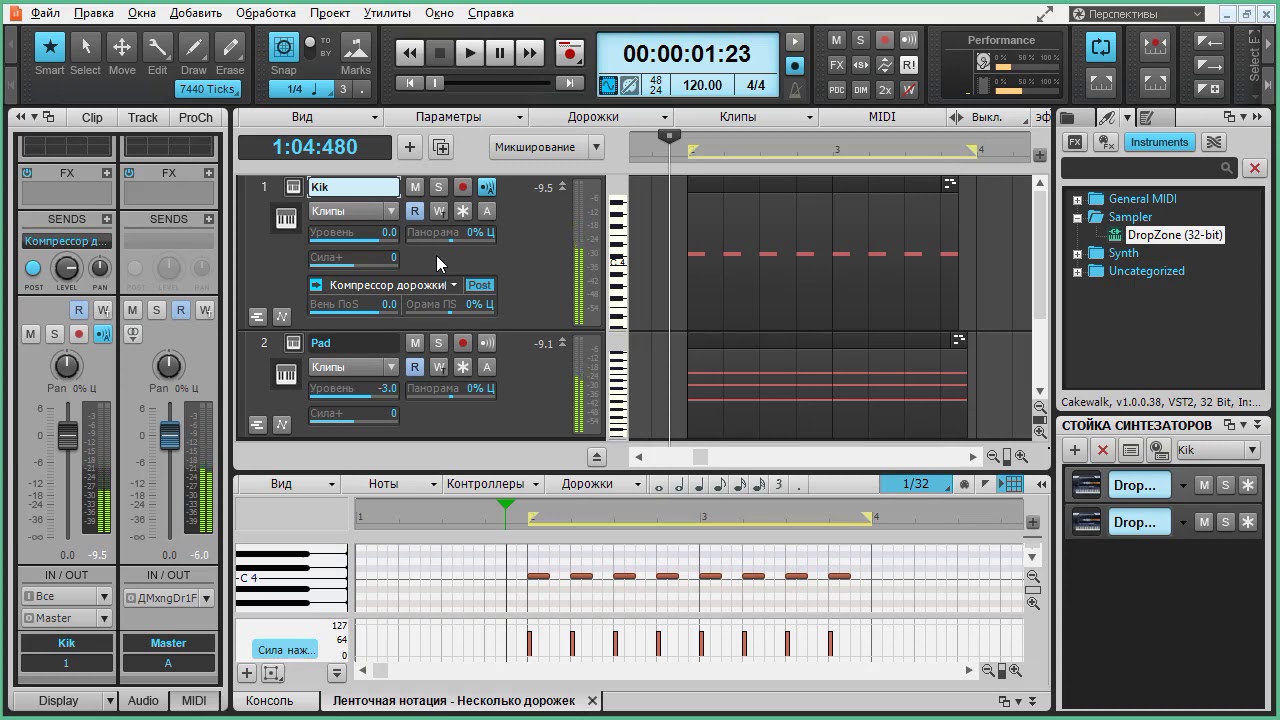Open the Kik track instrument keyboard icon

(286, 219)
